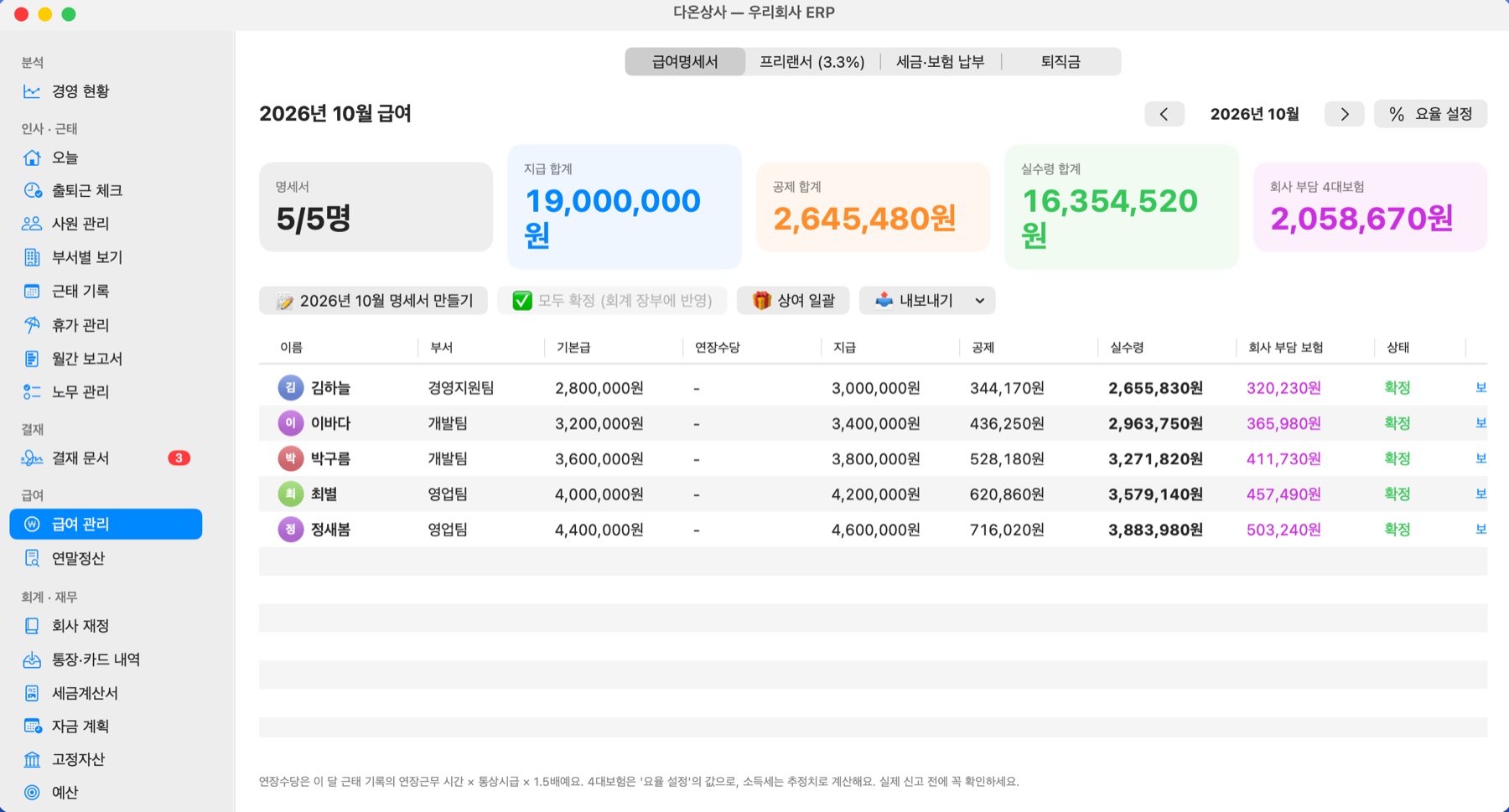Select 회사 재정 book icon
Image resolution: width=1509 pixels, height=812 pixels.
point(32,626)
